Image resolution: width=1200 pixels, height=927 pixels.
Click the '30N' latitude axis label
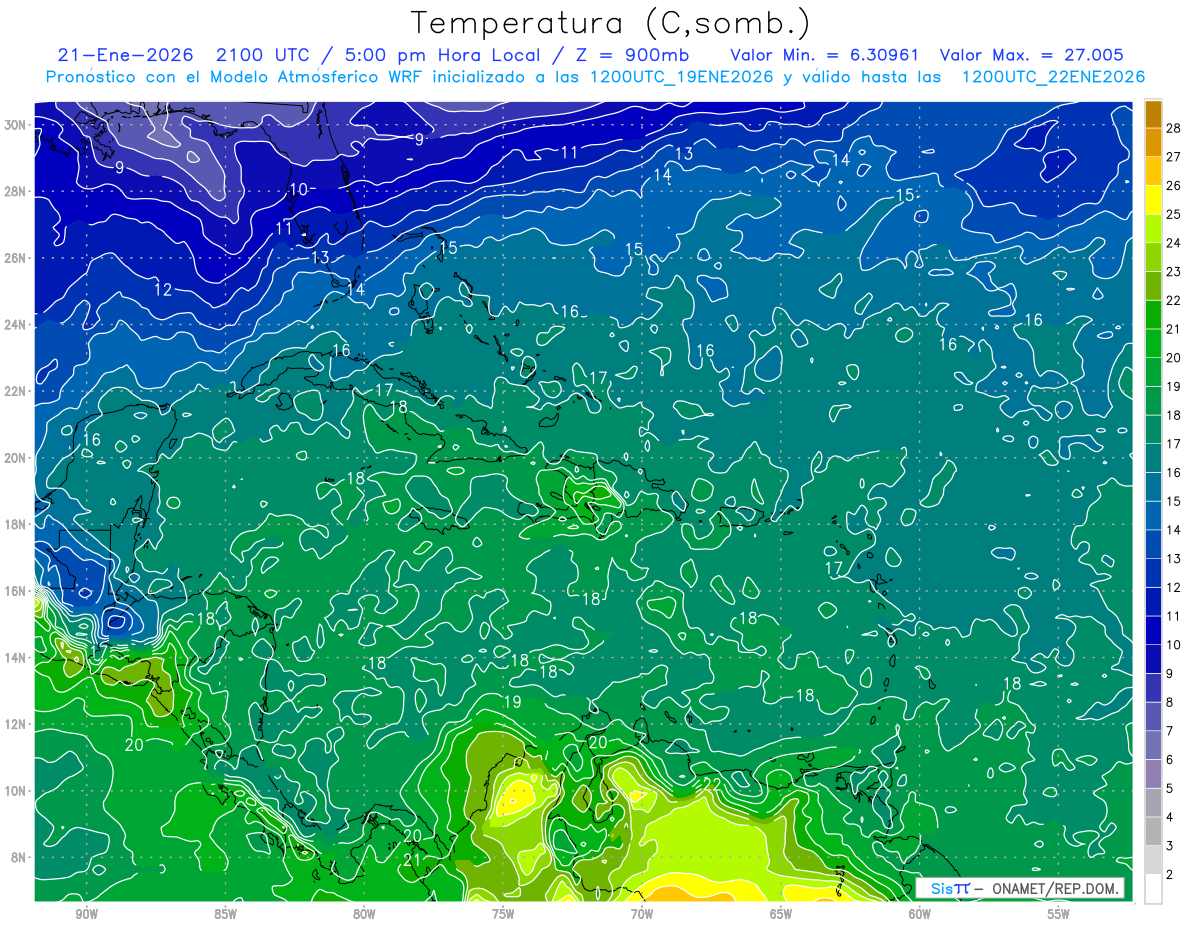tap(16, 124)
